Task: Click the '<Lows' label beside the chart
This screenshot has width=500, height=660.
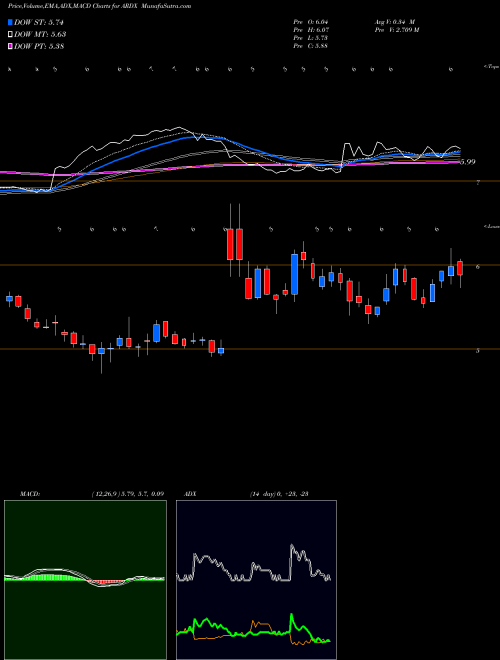Action: tap(491, 227)
